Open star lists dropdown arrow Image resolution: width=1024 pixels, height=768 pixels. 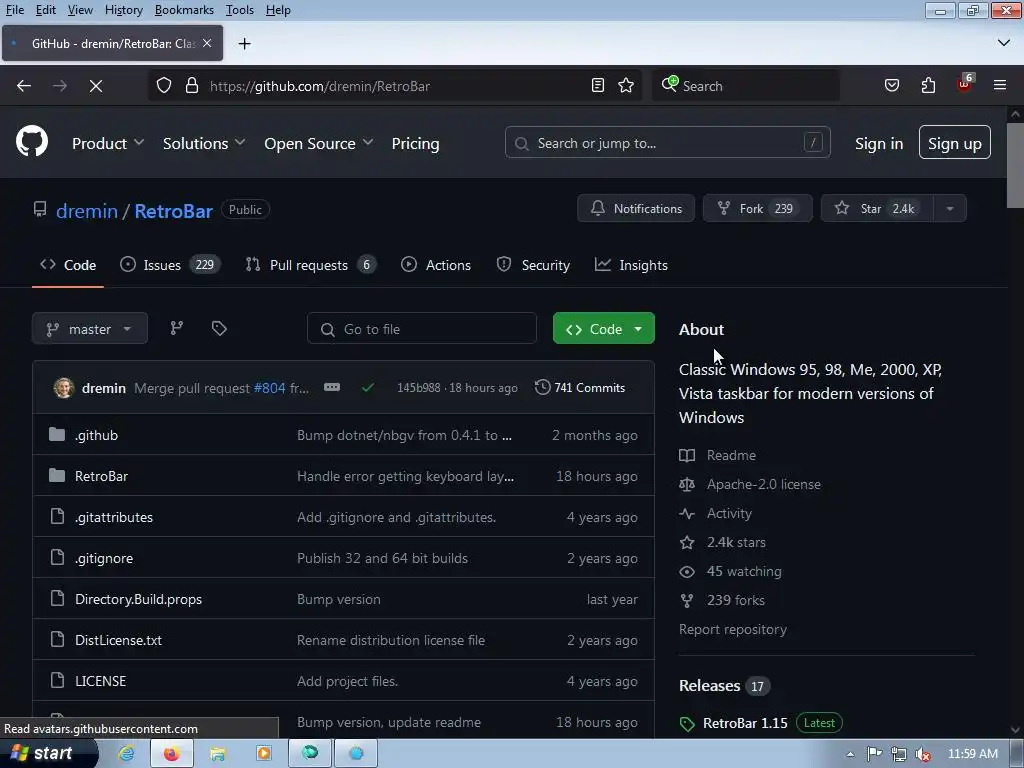tap(950, 208)
